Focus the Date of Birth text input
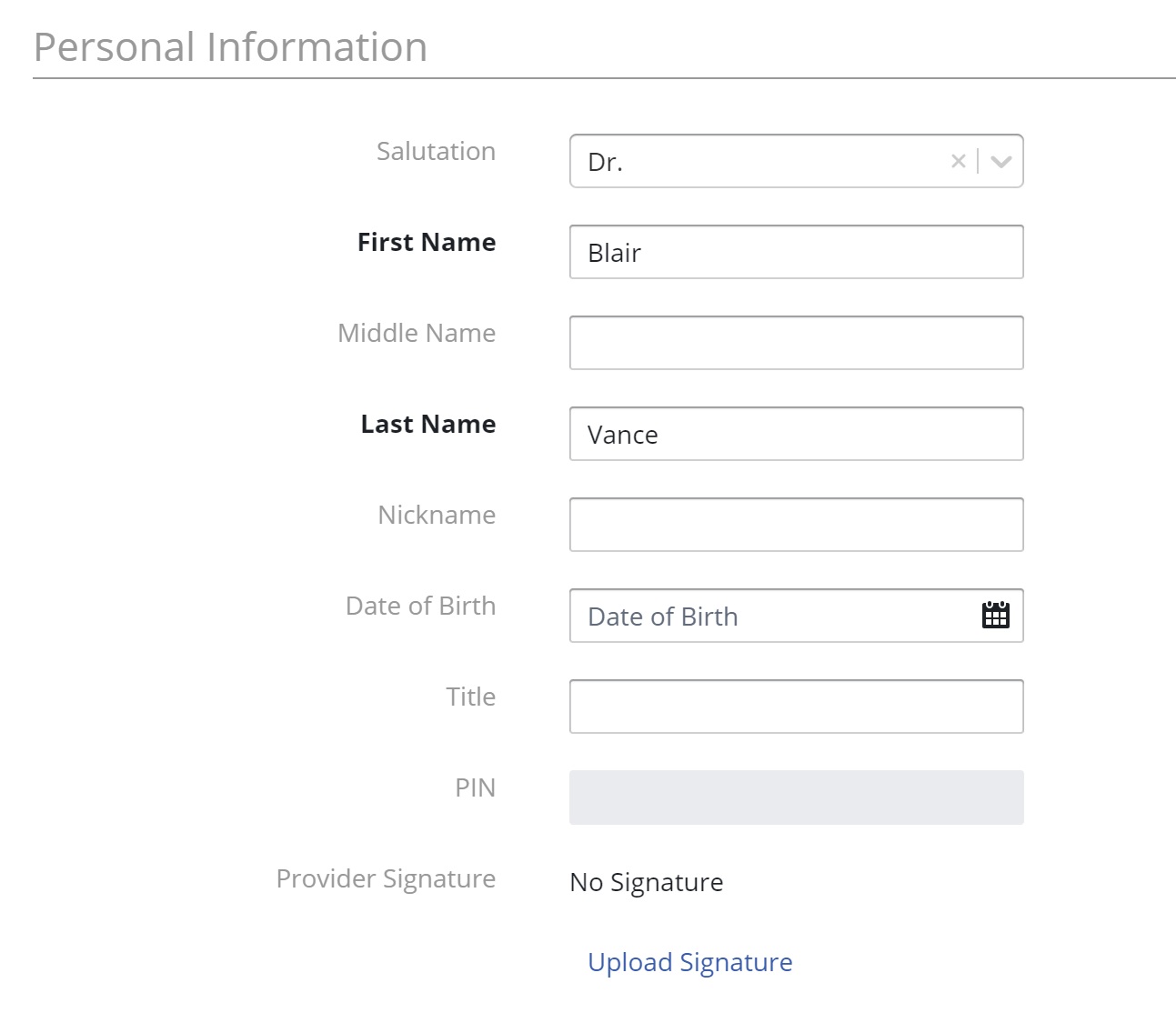The image size is (1176, 1033). (773, 616)
